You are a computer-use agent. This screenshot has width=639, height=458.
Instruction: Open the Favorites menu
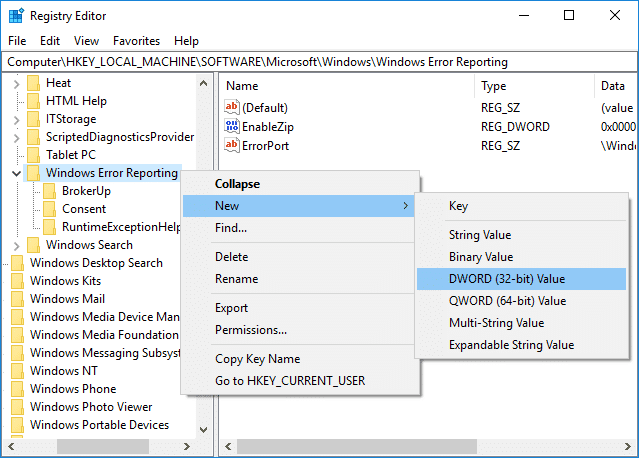(137, 41)
